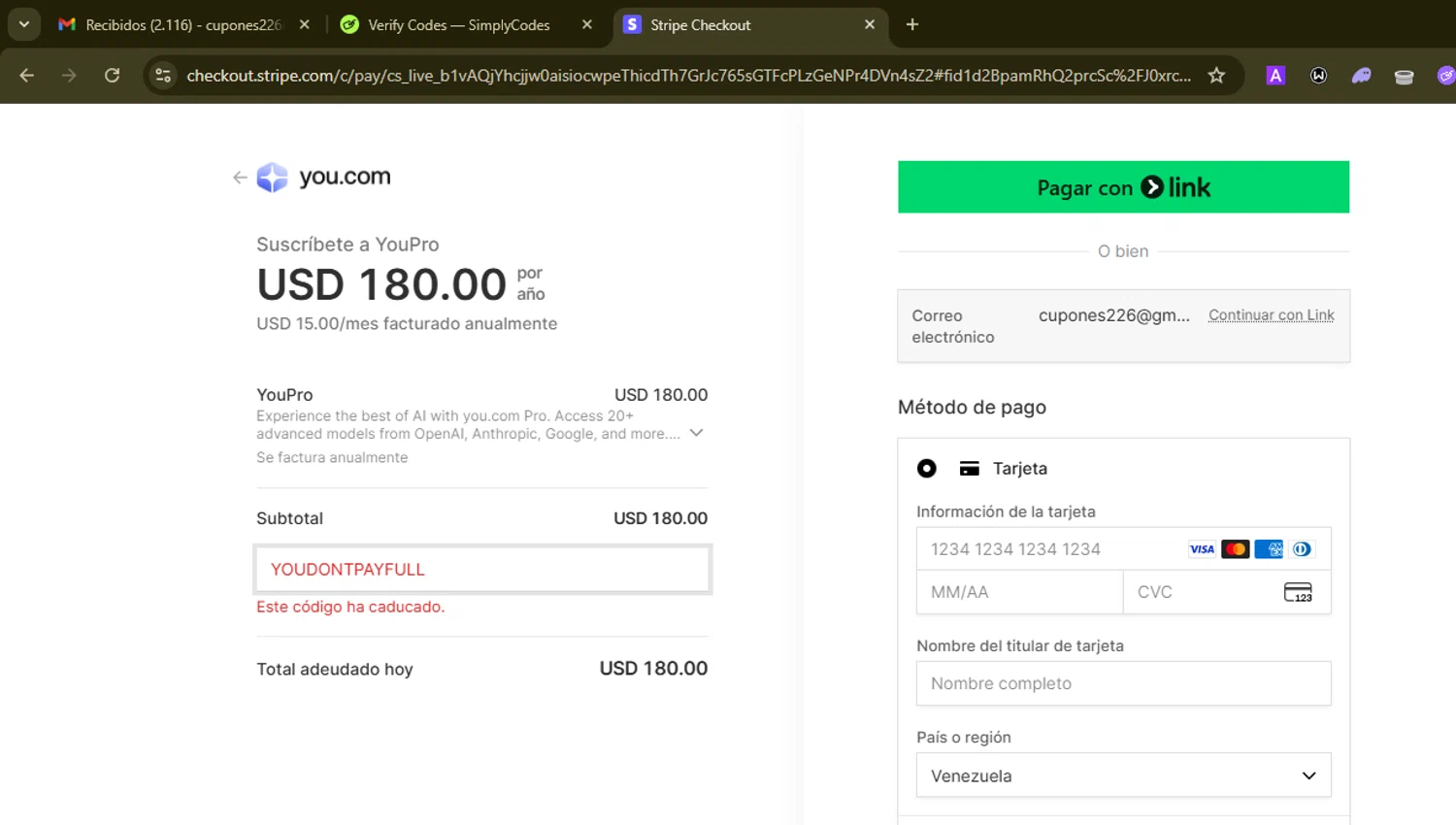This screenshot has height=825, width=1456.
Task: Go back in browser history
Action: click(27, 76)
